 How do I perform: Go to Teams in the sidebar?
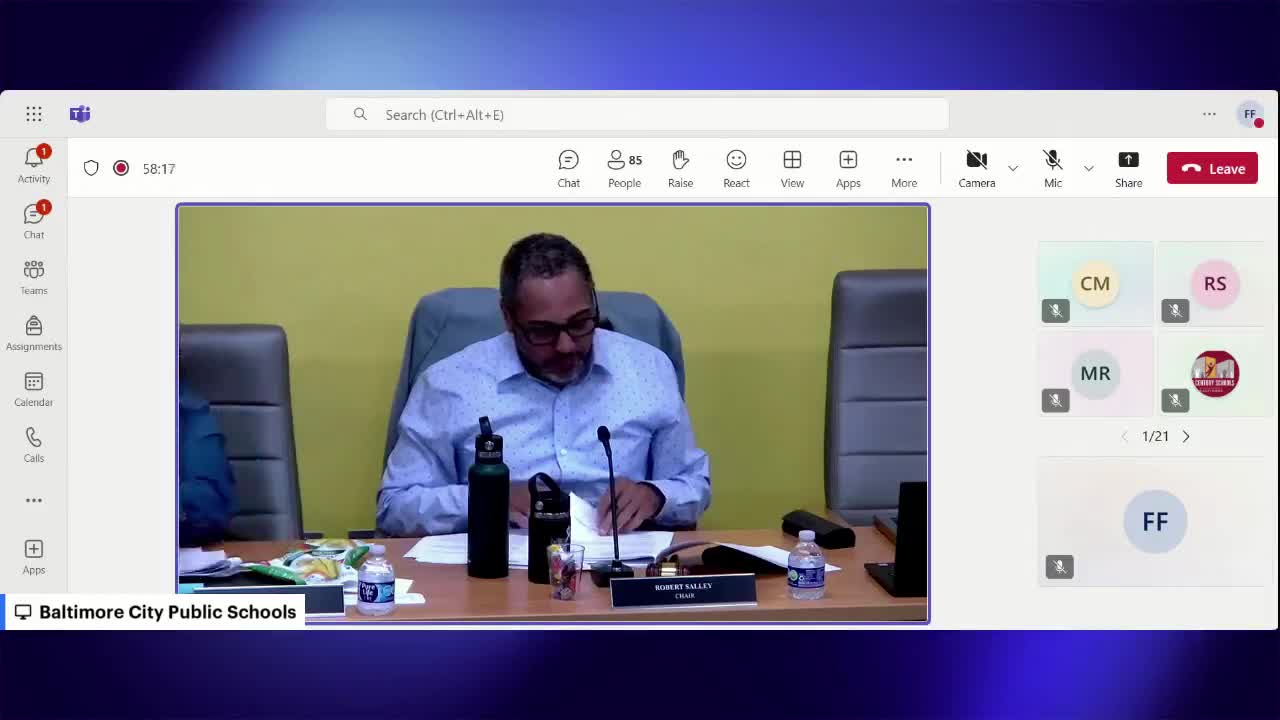(x=34, y=276)
